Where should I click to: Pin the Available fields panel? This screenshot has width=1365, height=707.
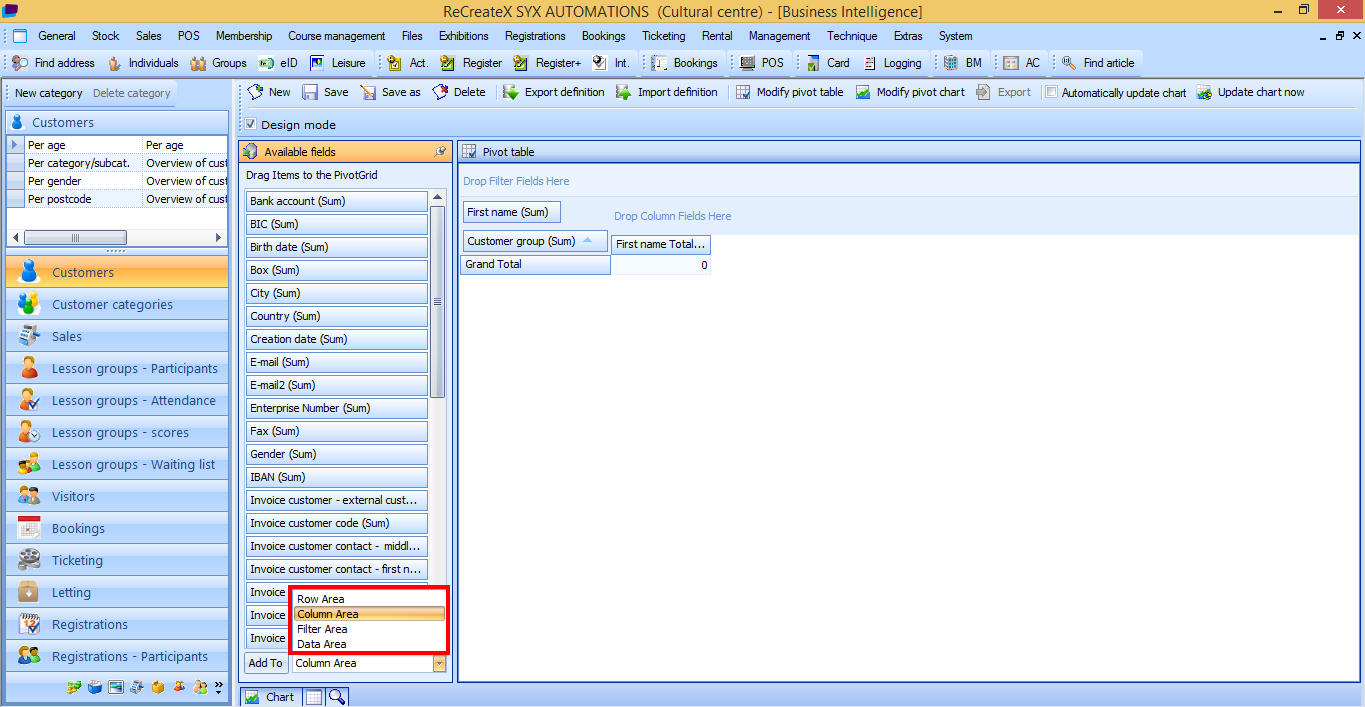pyautogui.click(x=440, y=152)
